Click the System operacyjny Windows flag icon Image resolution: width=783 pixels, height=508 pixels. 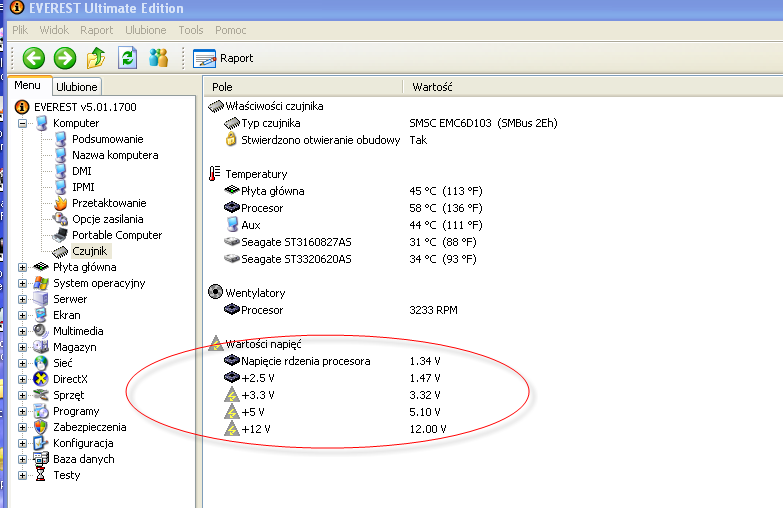pos(41,283)
